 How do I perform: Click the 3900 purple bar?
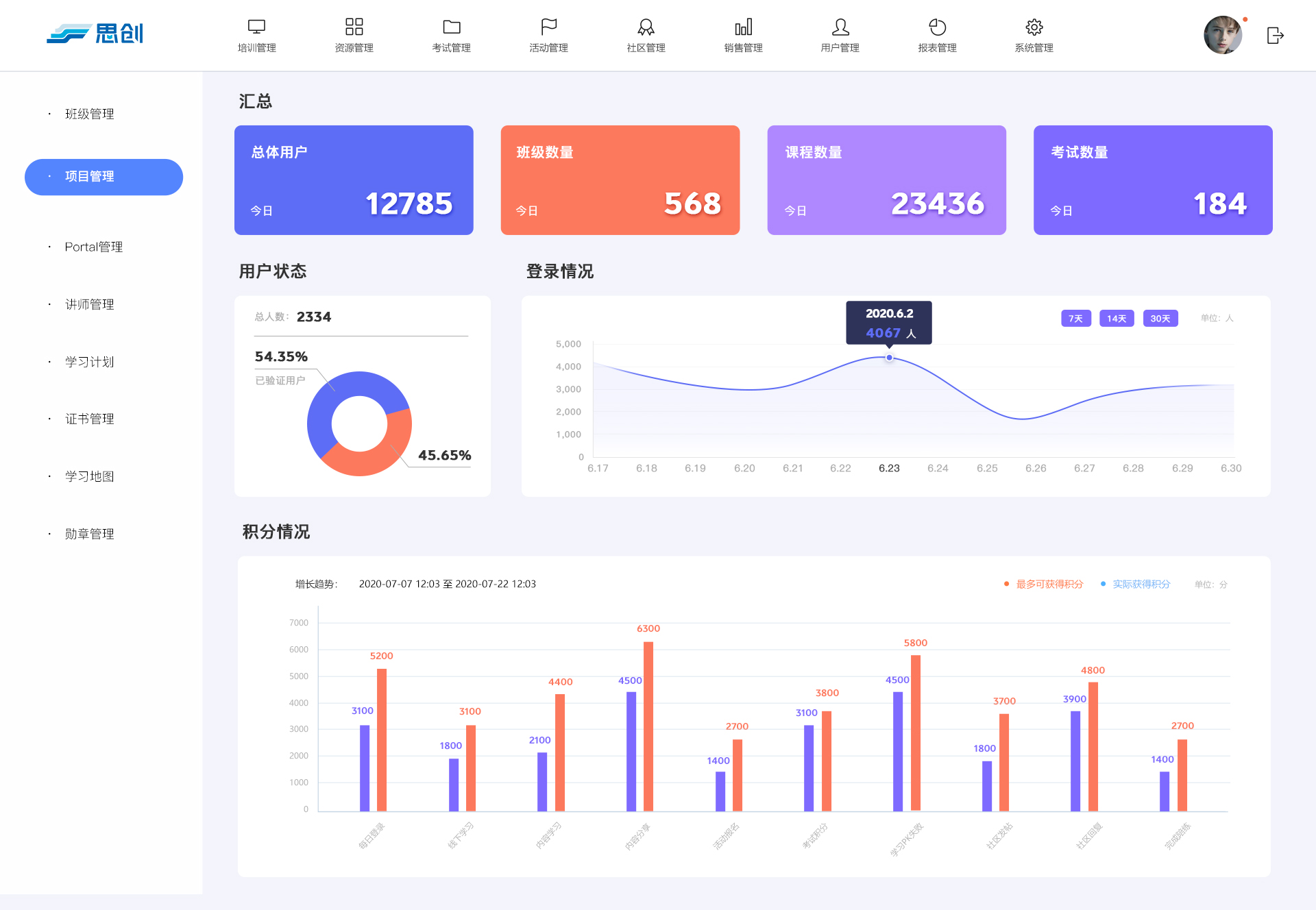[1075, 761]
